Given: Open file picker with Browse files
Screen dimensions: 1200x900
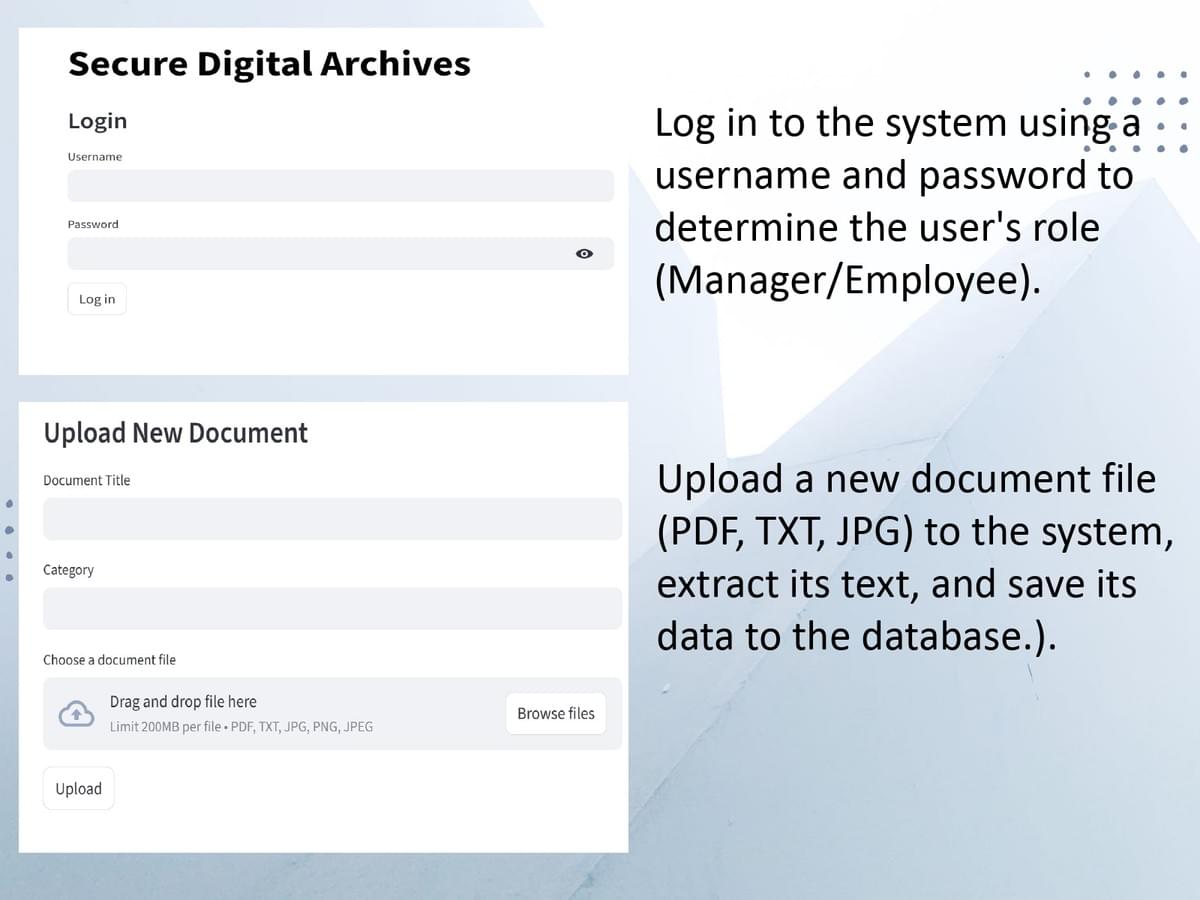Looking at the screenshot, I should (556, 714).
